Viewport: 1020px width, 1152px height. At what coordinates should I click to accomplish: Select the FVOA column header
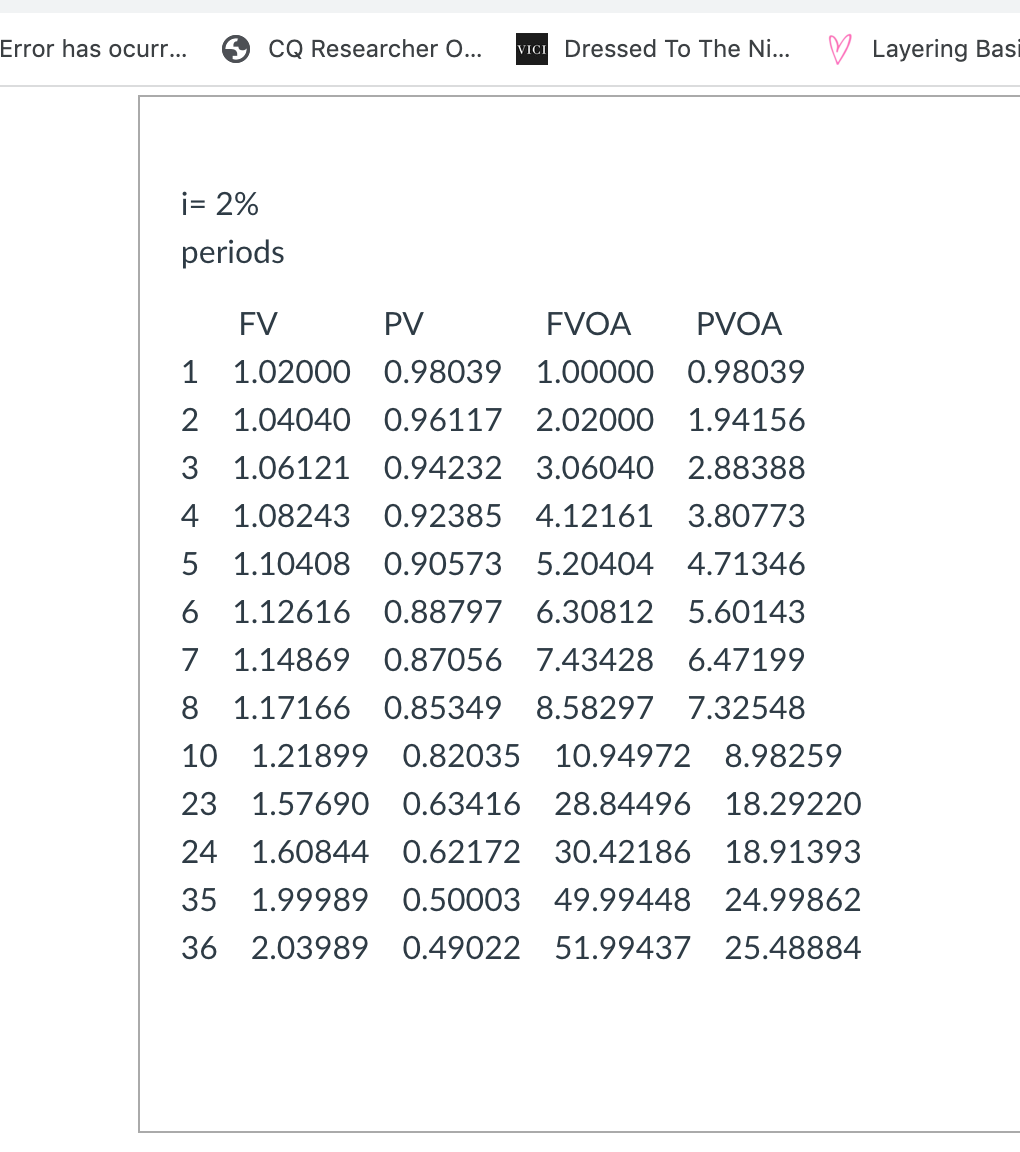coord(588,324)
